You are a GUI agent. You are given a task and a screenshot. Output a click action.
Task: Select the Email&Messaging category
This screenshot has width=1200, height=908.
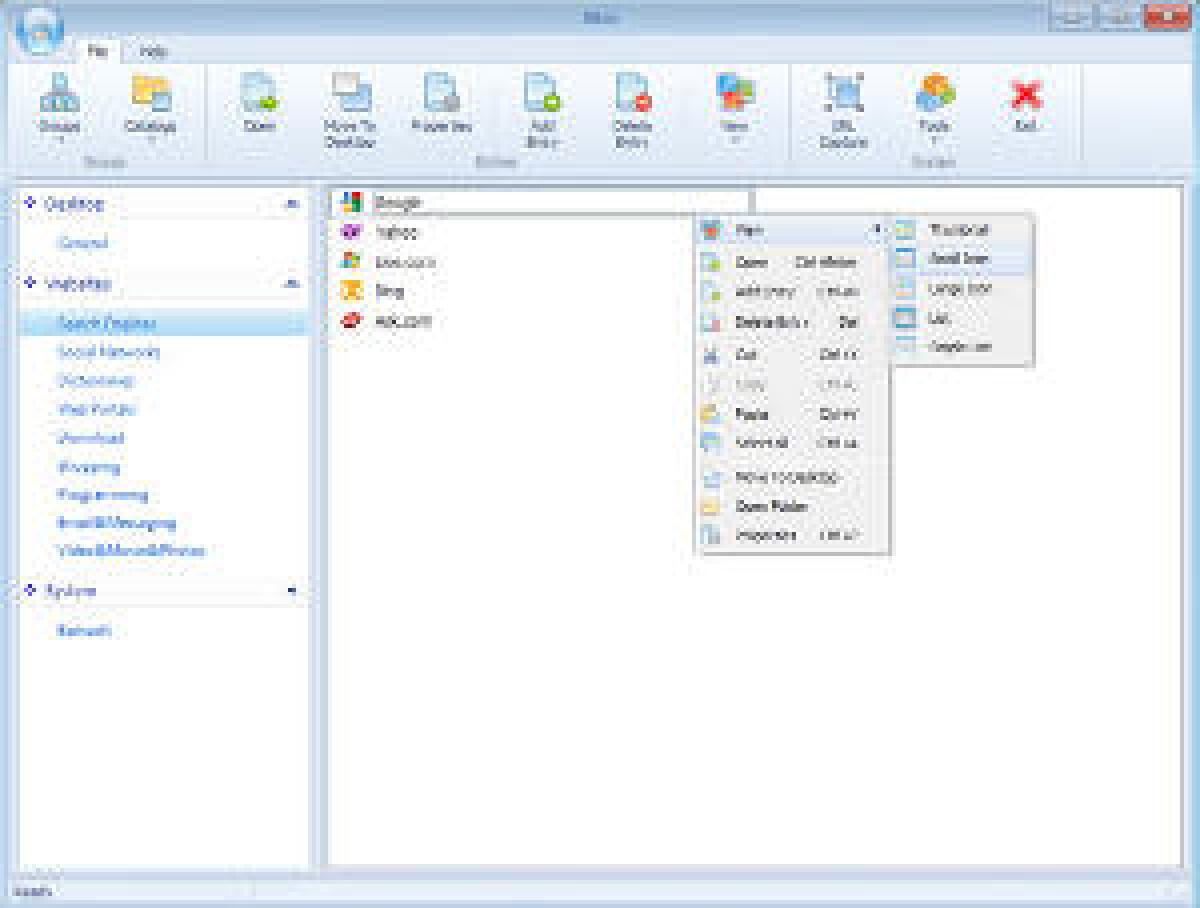[x=117, y=523]
